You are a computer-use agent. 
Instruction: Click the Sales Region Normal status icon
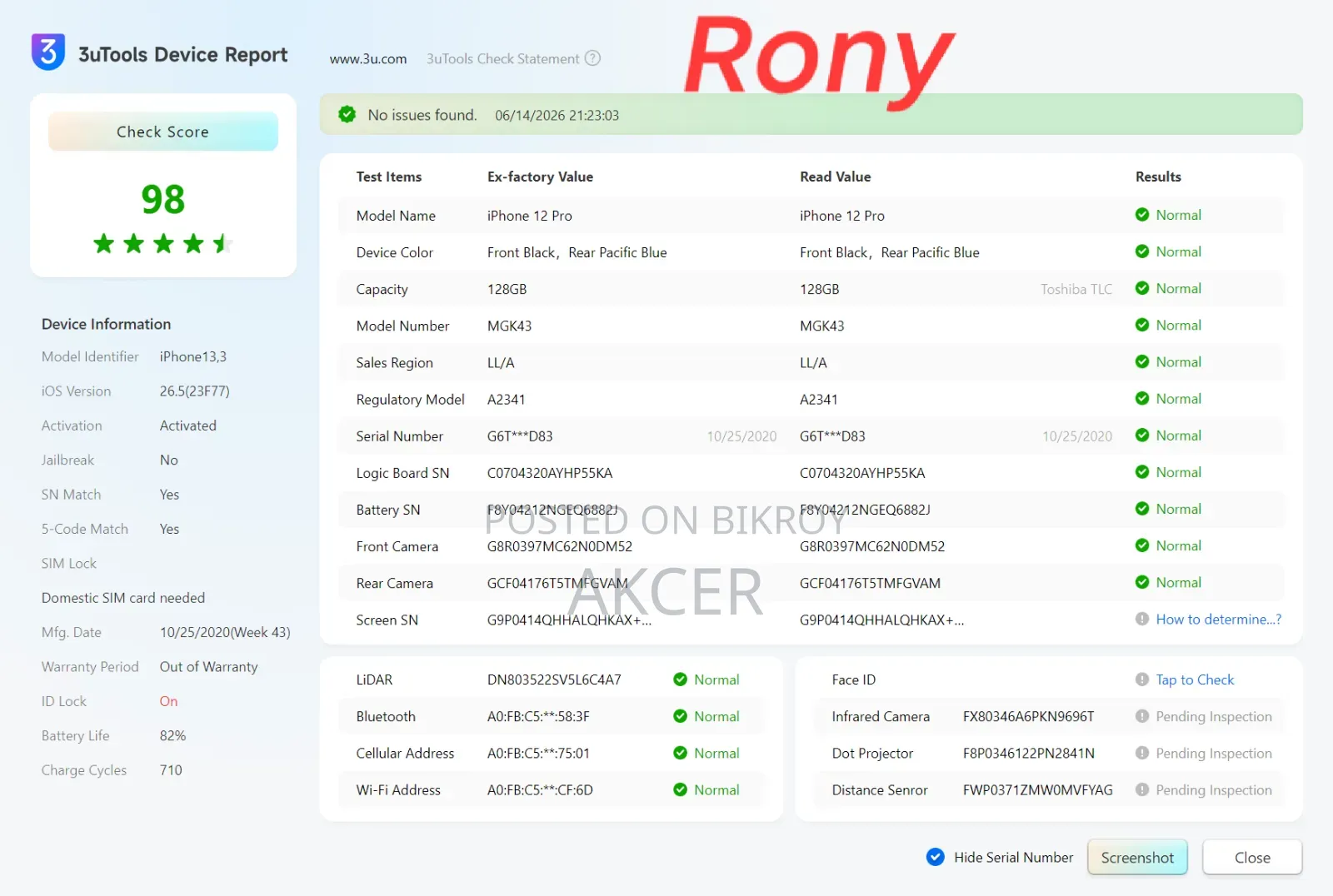[1142, 361]
